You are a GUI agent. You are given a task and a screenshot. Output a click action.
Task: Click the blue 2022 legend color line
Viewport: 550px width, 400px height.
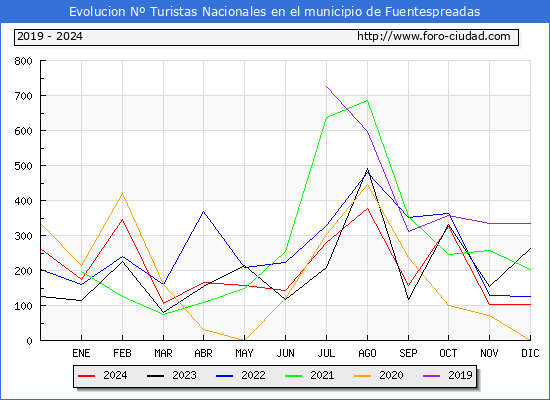point(224,376)
